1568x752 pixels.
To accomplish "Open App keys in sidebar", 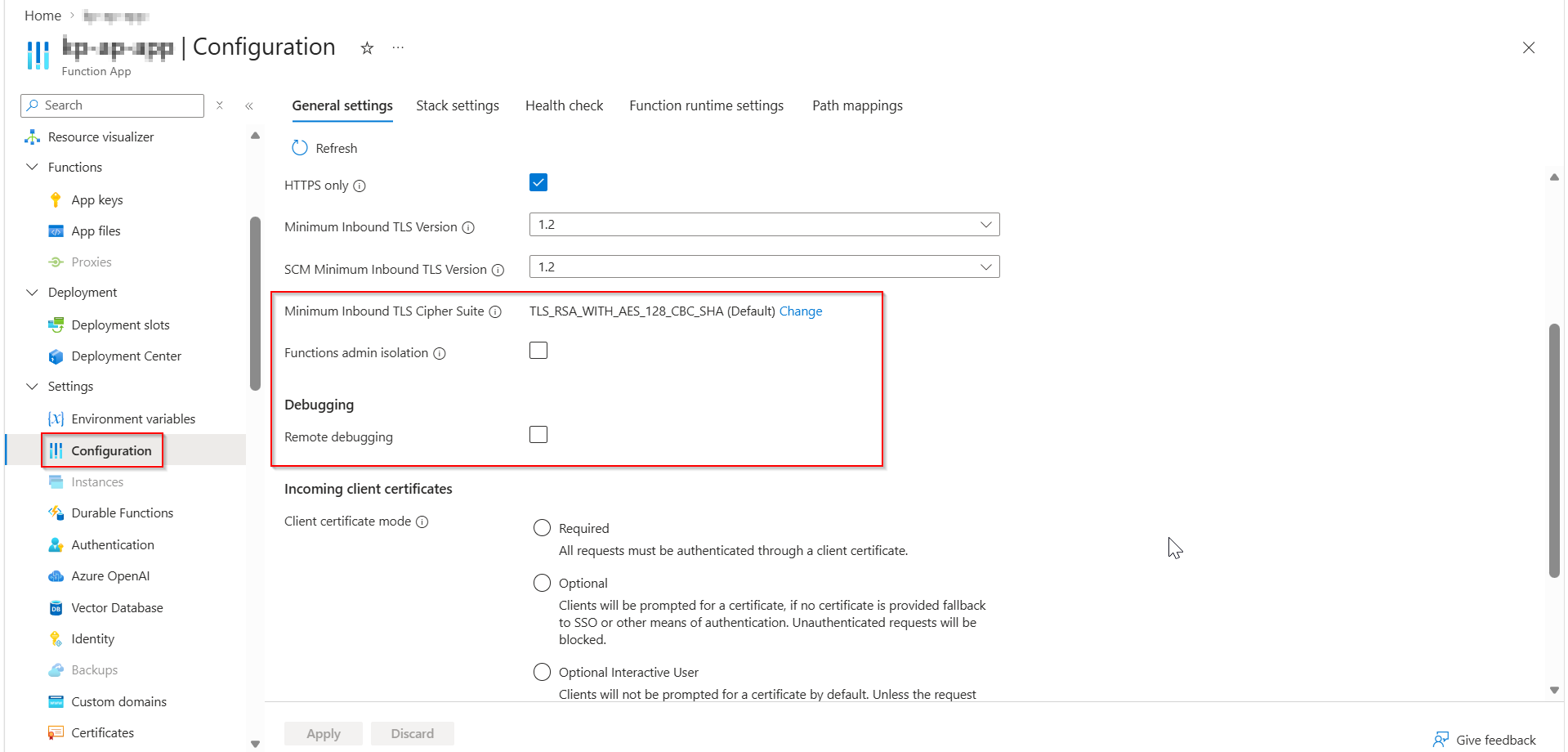I will click(97, 199).
